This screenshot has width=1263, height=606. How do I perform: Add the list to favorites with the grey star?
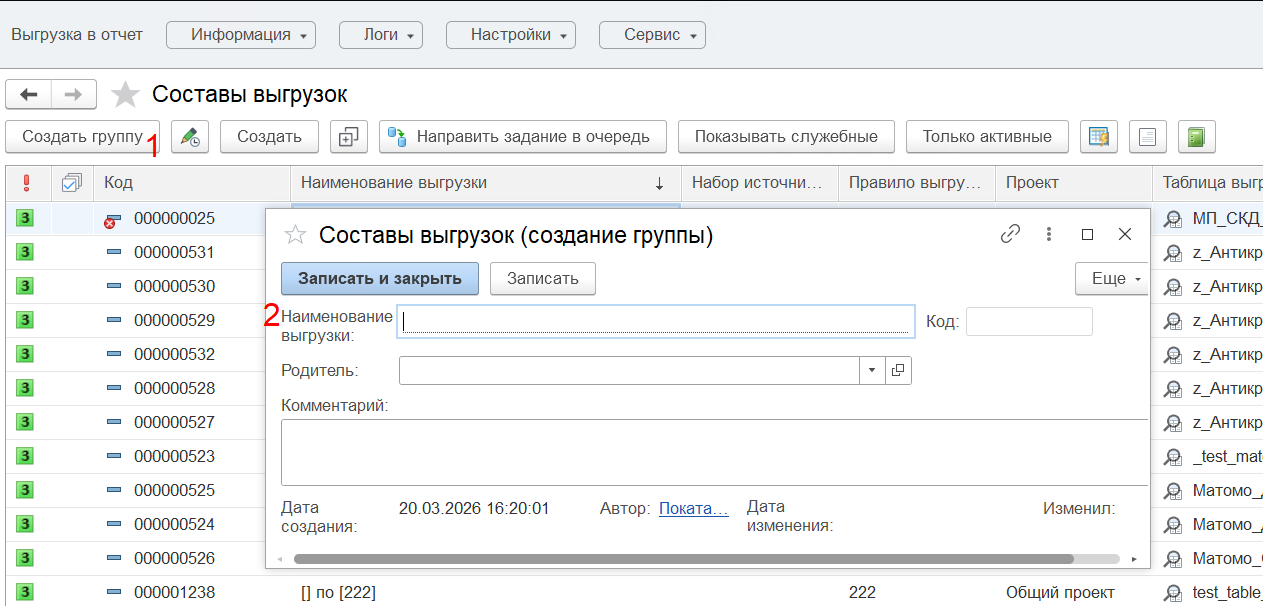125,95
